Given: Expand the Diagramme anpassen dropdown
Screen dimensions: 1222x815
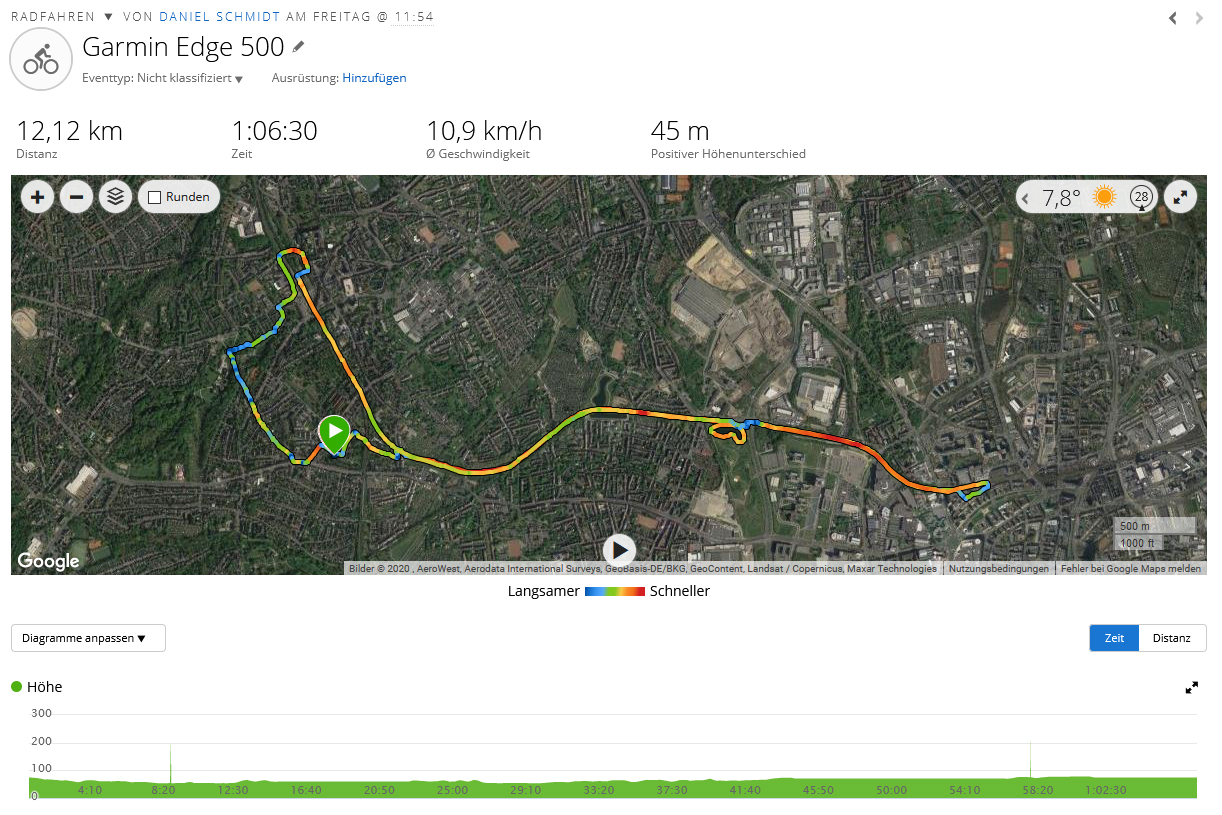Looking at the screenshot, I should (x=88, y=638).
